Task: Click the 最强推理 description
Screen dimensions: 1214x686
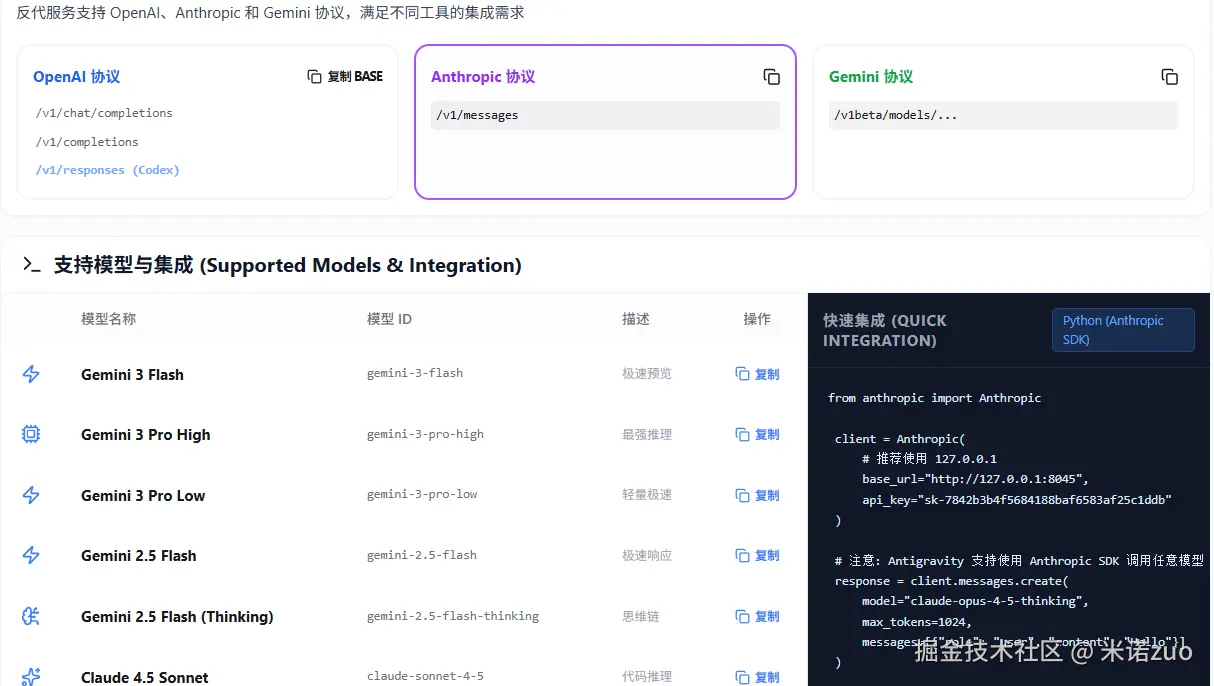Action: pyautogui.click(x=647, y=434)
